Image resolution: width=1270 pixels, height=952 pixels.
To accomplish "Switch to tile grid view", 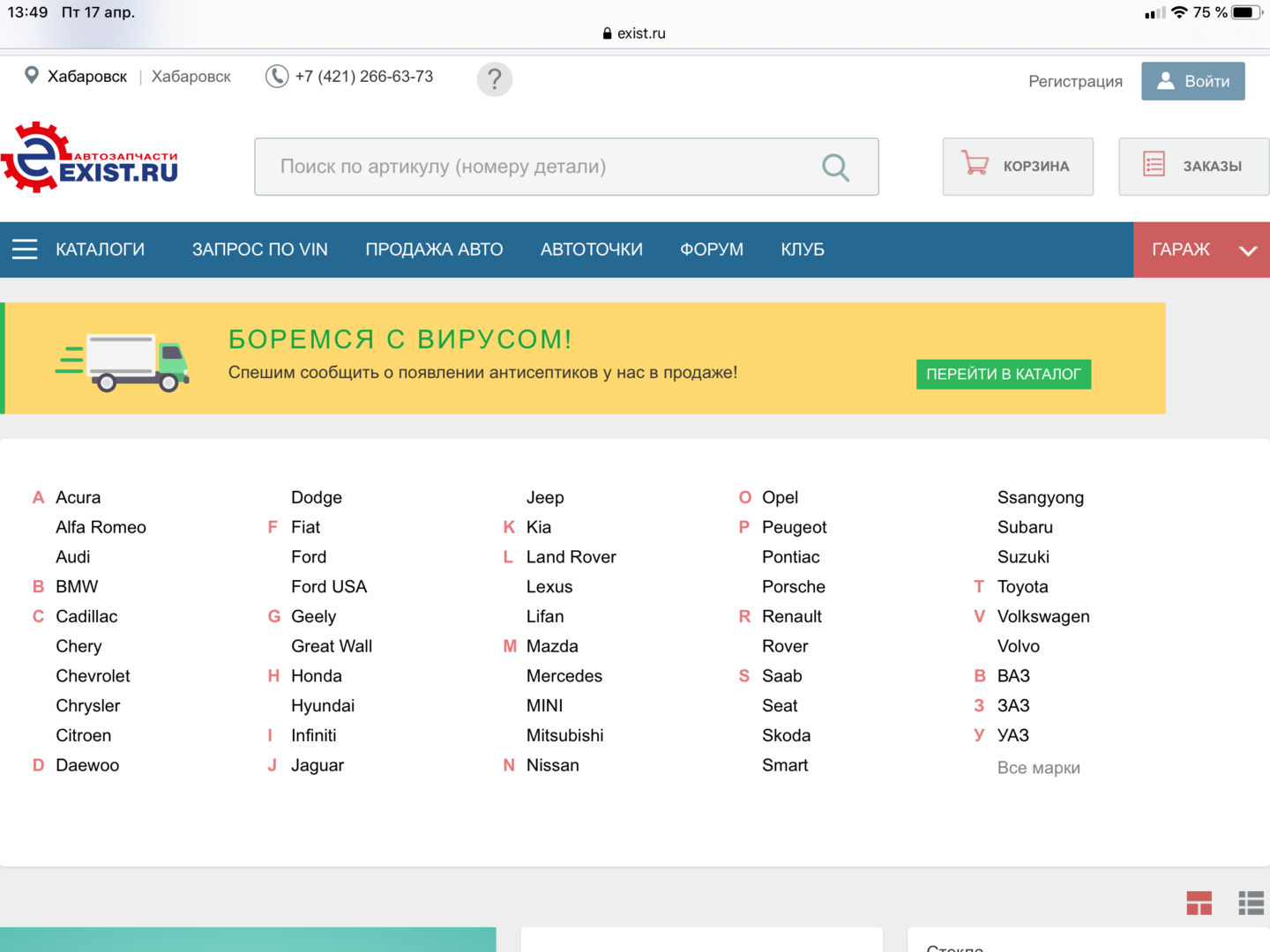I will click(1199, 903).
